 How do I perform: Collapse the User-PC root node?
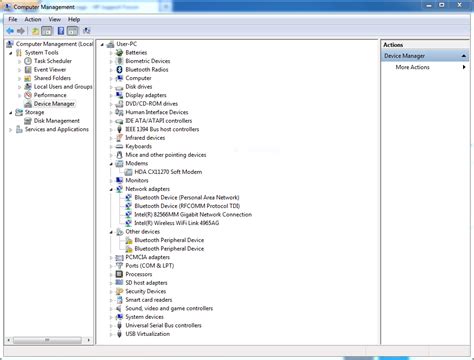(102, 44)
